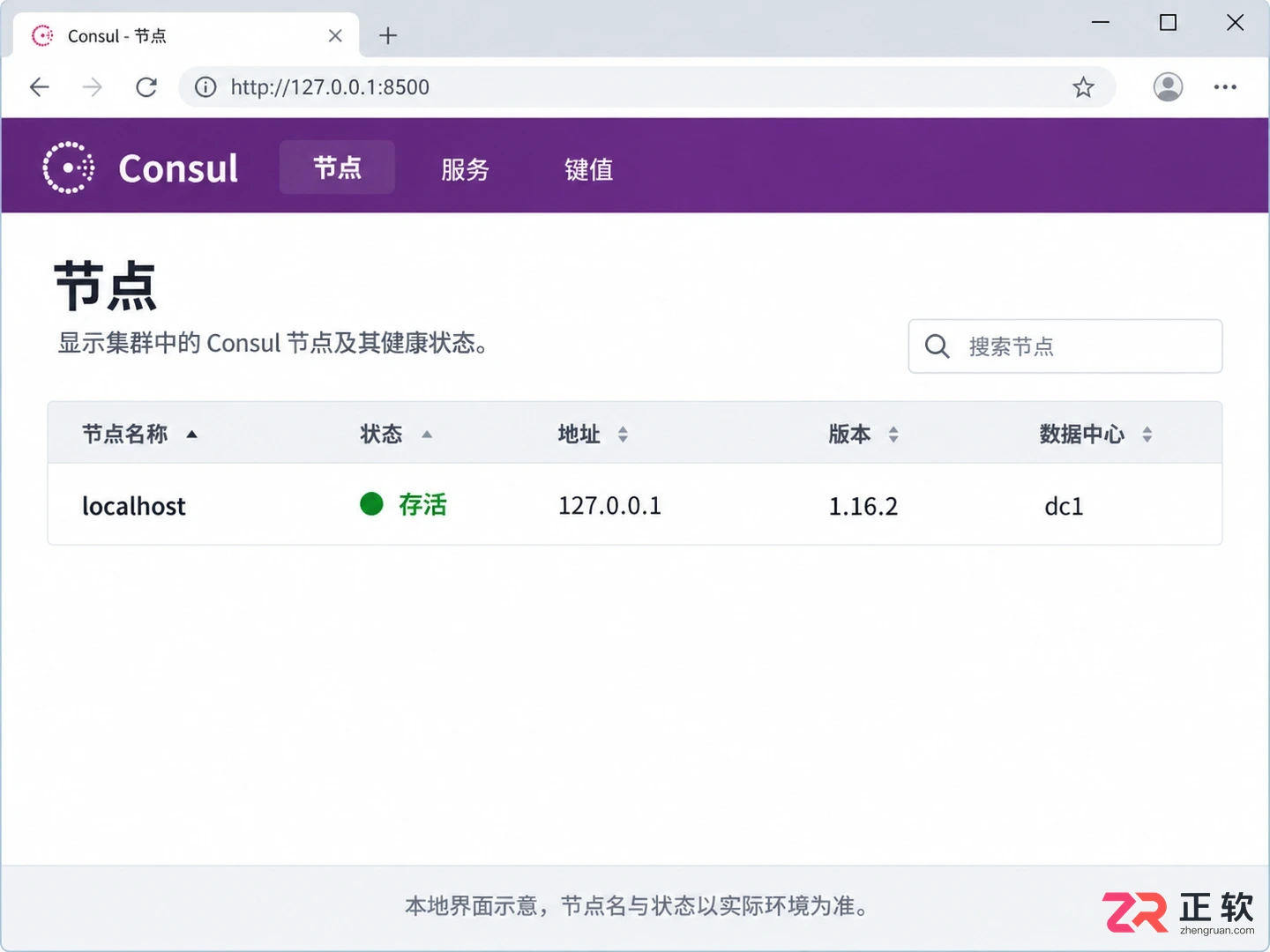This screenshot has width=1270, height=952.
Task: Minimize the browser window
Action: coord(1101,22)
